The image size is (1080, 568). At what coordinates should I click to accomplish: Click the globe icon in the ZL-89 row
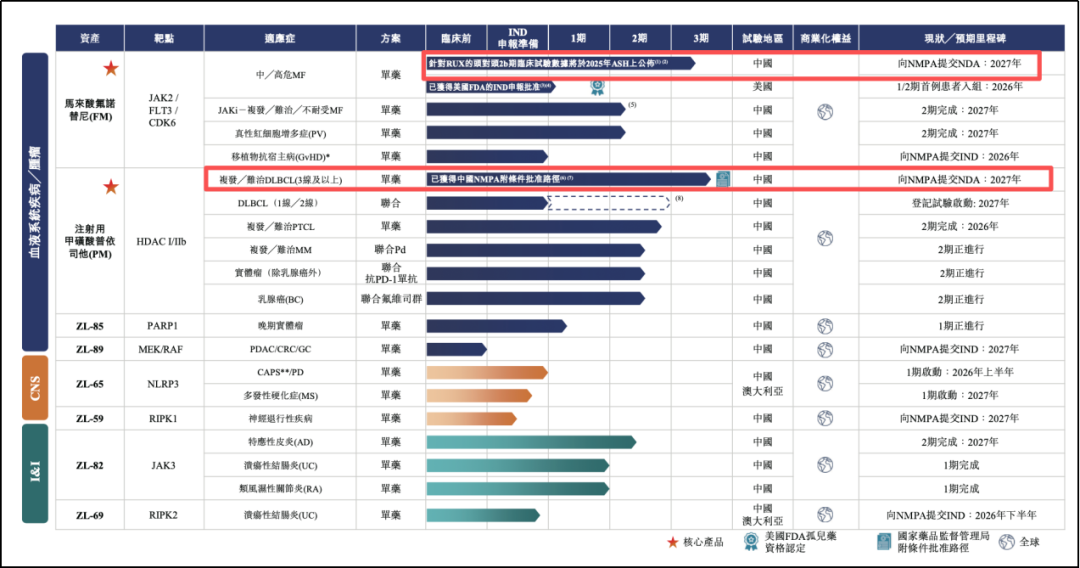tap(825, 349)
